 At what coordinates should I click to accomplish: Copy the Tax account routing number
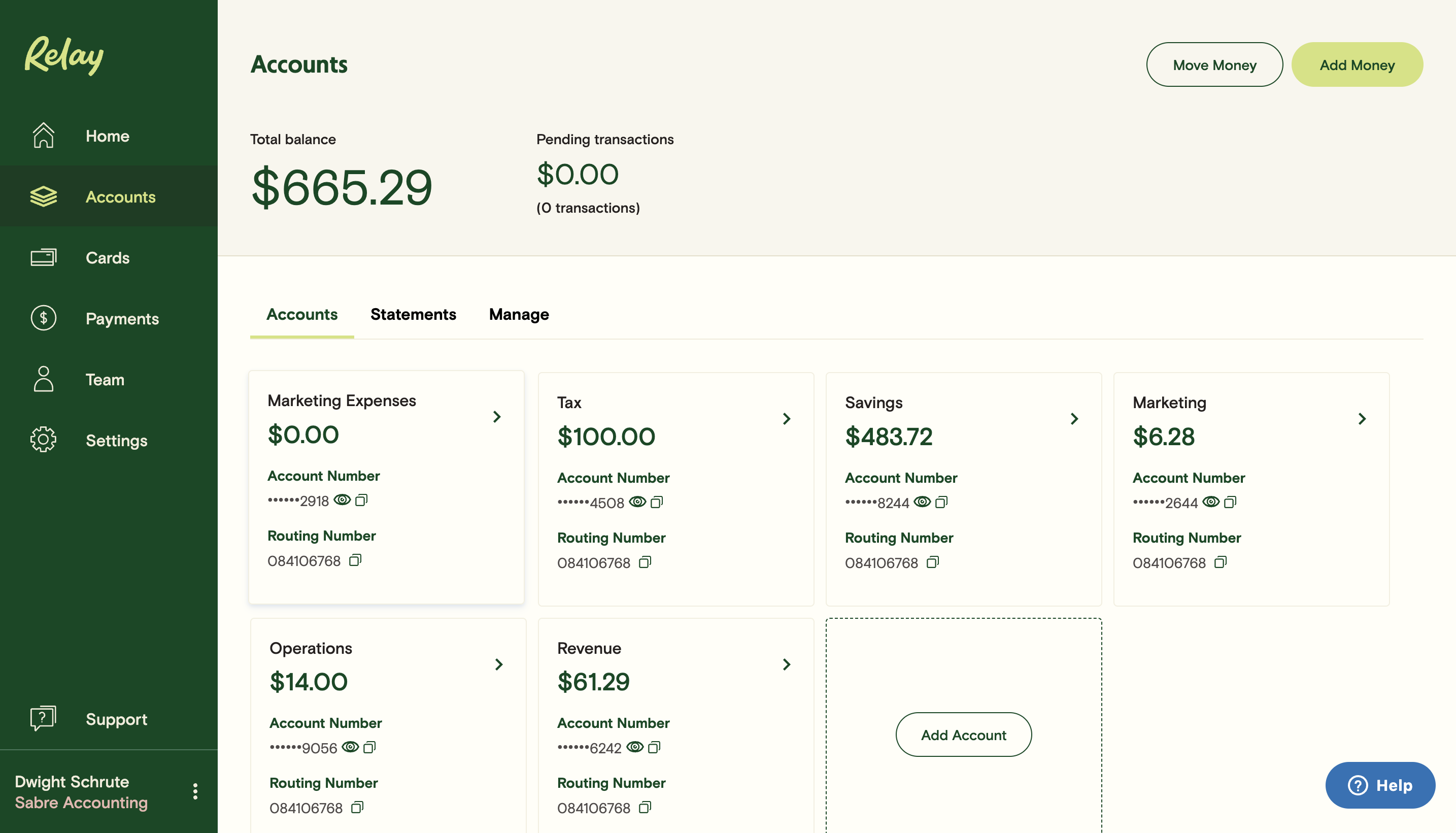pos(645,562)
